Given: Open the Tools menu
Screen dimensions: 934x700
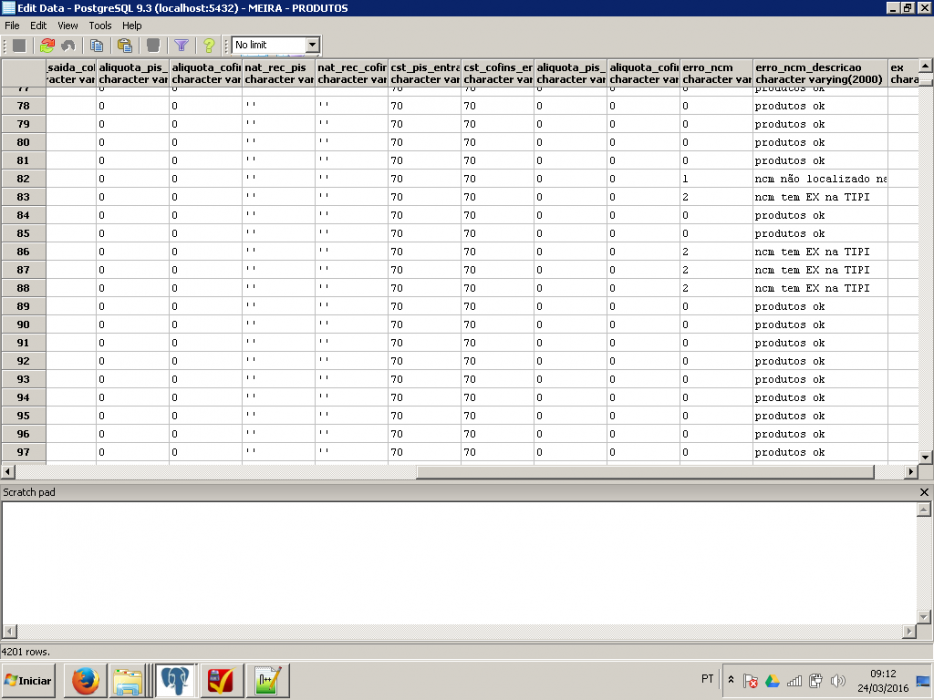Looking at the screenshot, I should 100,26.
